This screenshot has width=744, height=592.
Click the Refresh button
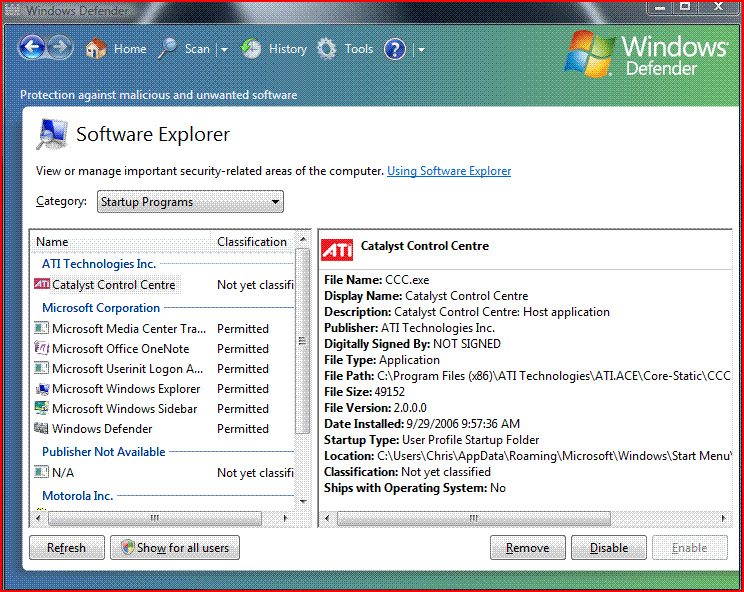(x=67, y=547)
